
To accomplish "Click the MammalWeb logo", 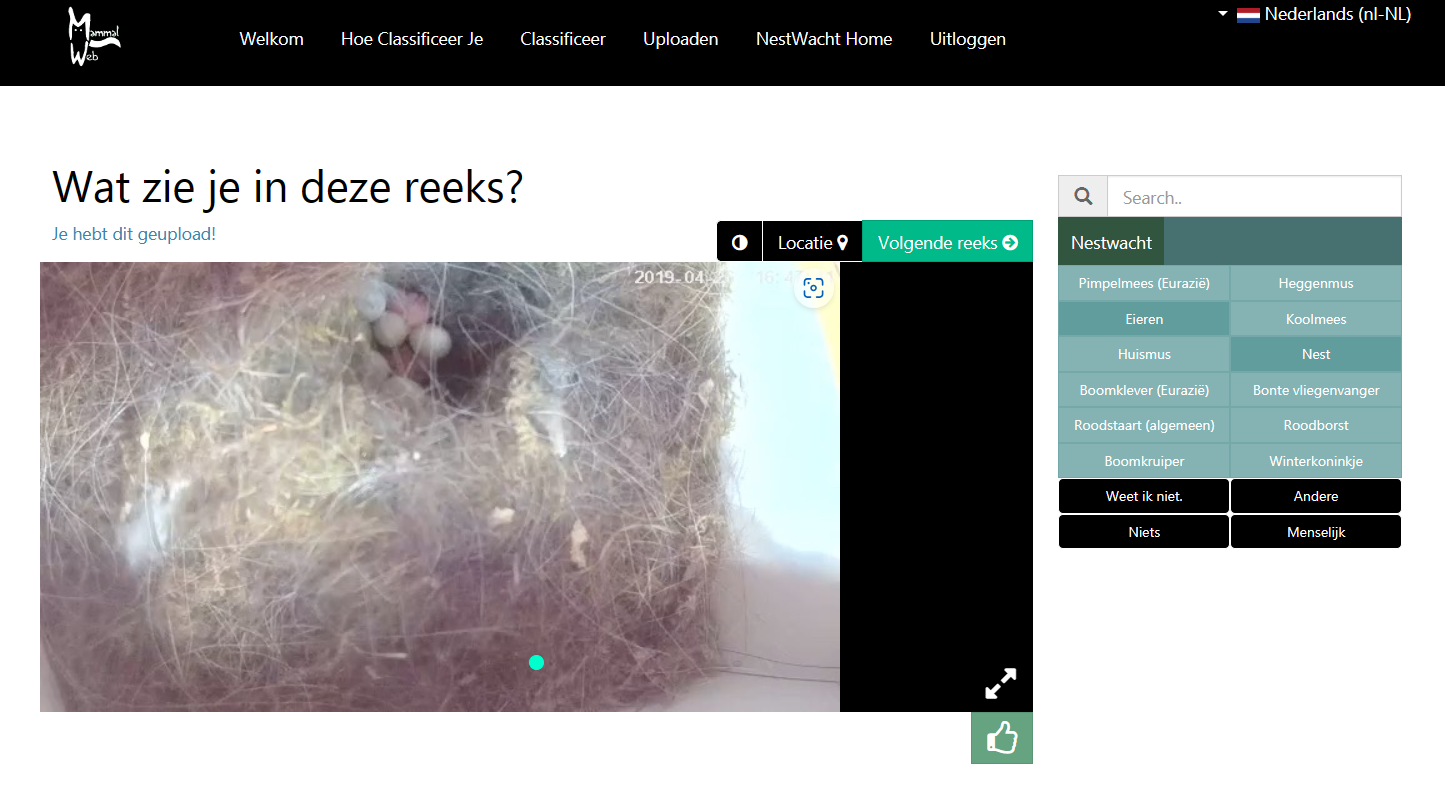I will (94, 39).
